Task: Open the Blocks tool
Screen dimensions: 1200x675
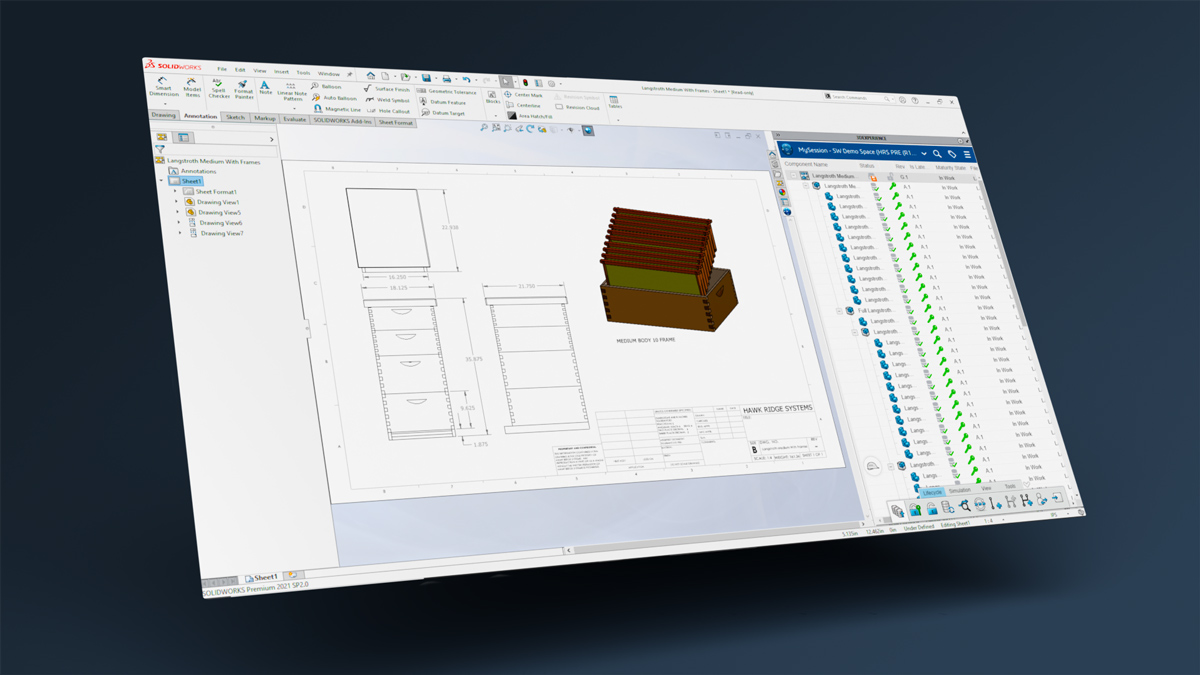Action: [492, 97]
